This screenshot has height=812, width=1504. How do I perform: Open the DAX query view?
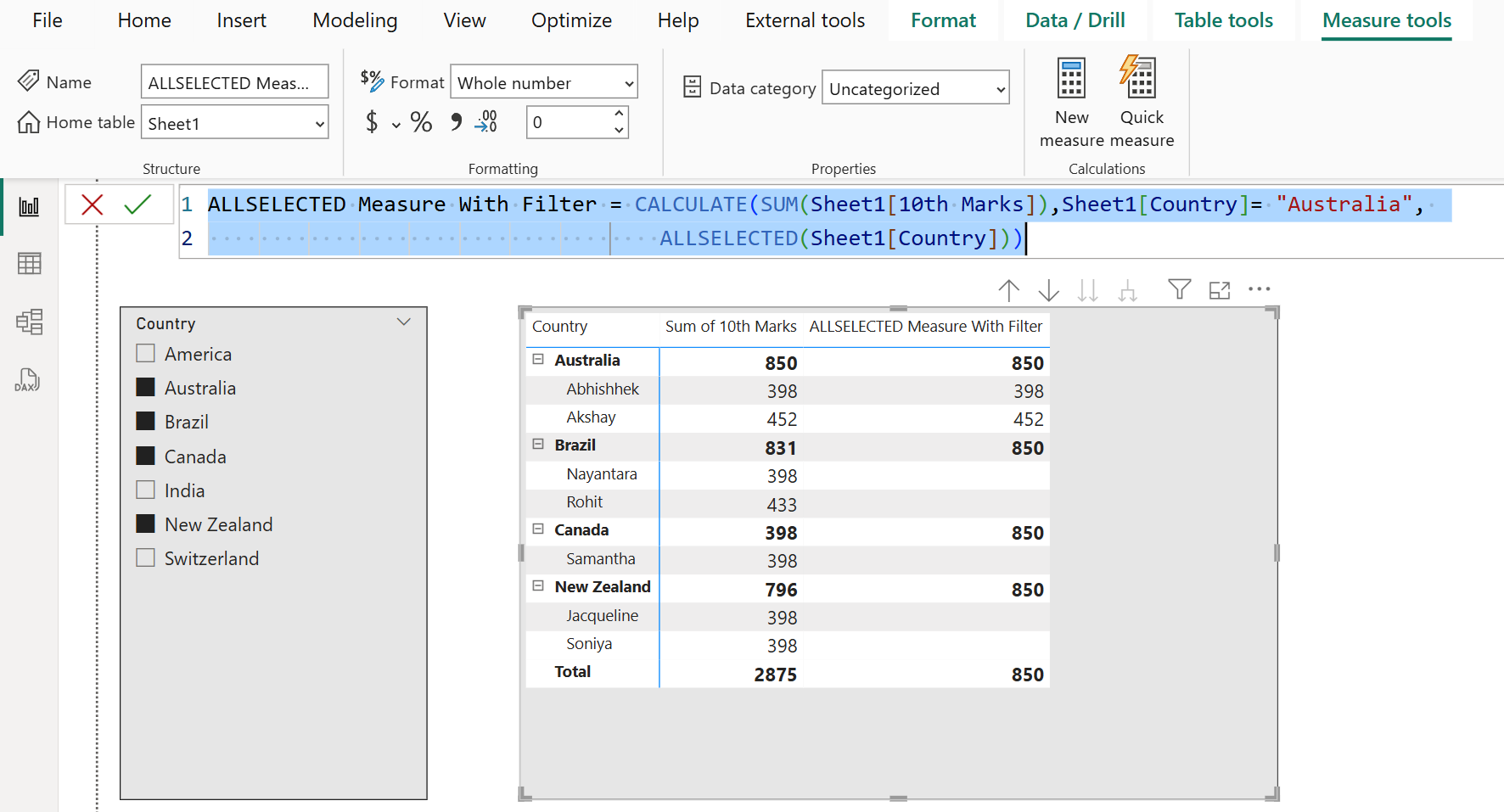tap(29, 379)
